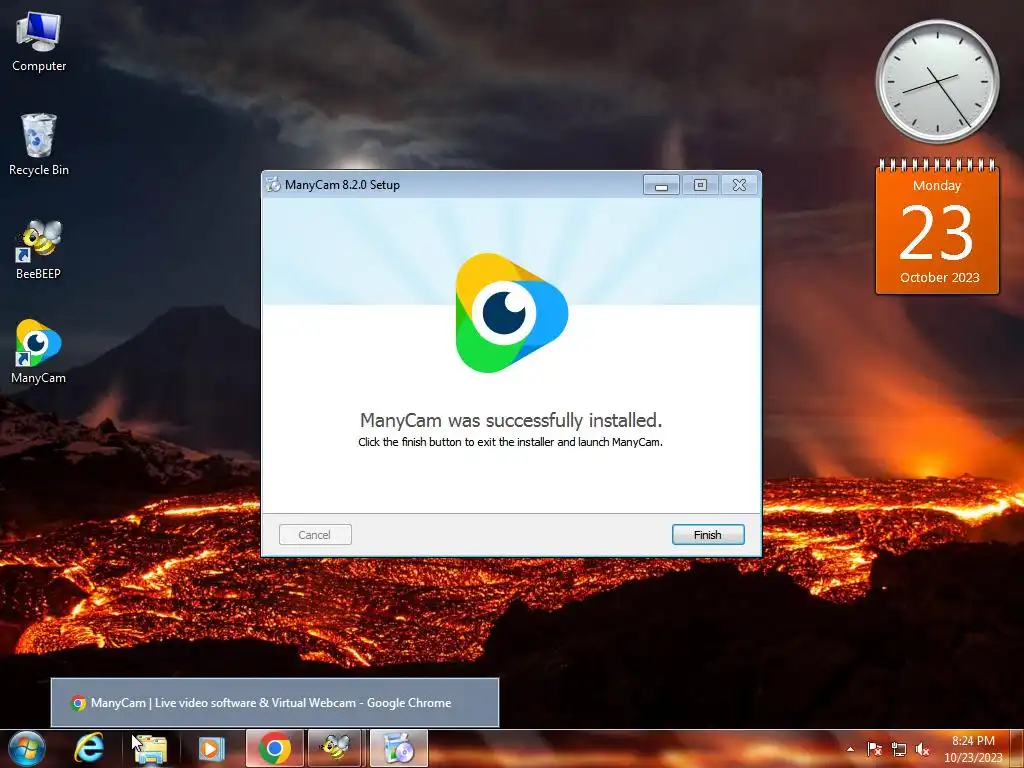Select the Recycle Bin desktop icon
Screen dimensions: 1024x768
click(x=39, y=145)
